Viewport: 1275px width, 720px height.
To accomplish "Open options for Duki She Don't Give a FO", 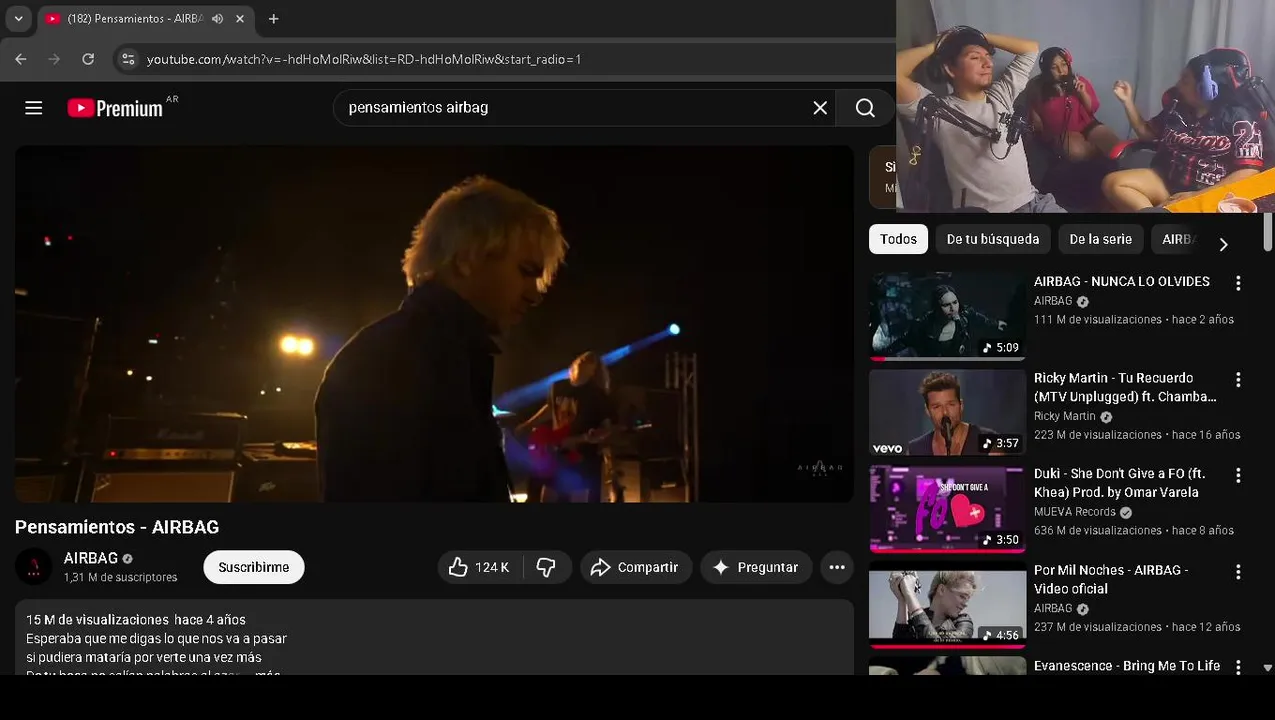I will point(1238,475).
